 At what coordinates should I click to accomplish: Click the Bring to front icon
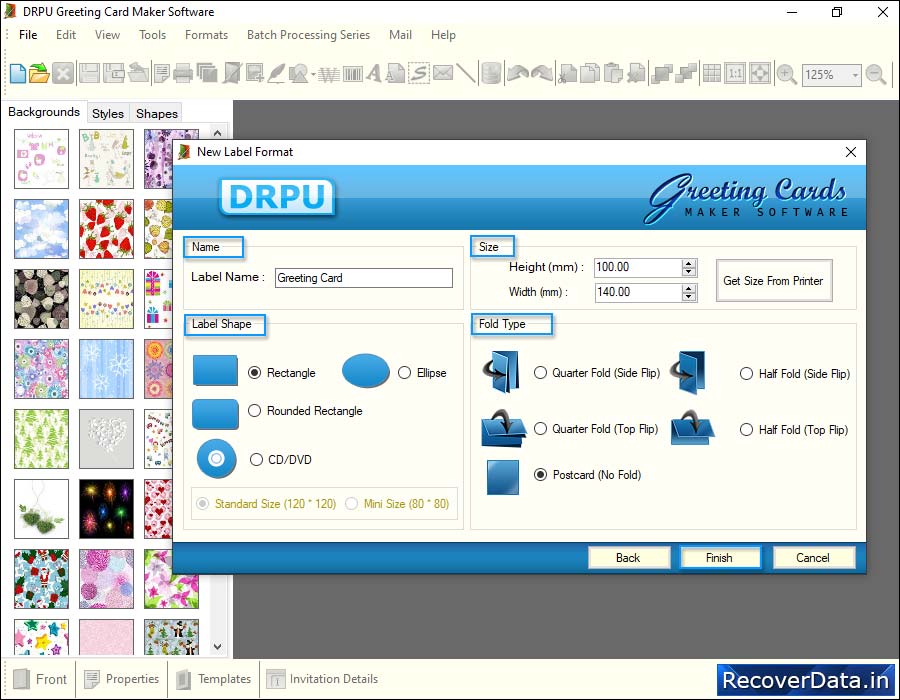pyautogui.click(x=662, y=74)
